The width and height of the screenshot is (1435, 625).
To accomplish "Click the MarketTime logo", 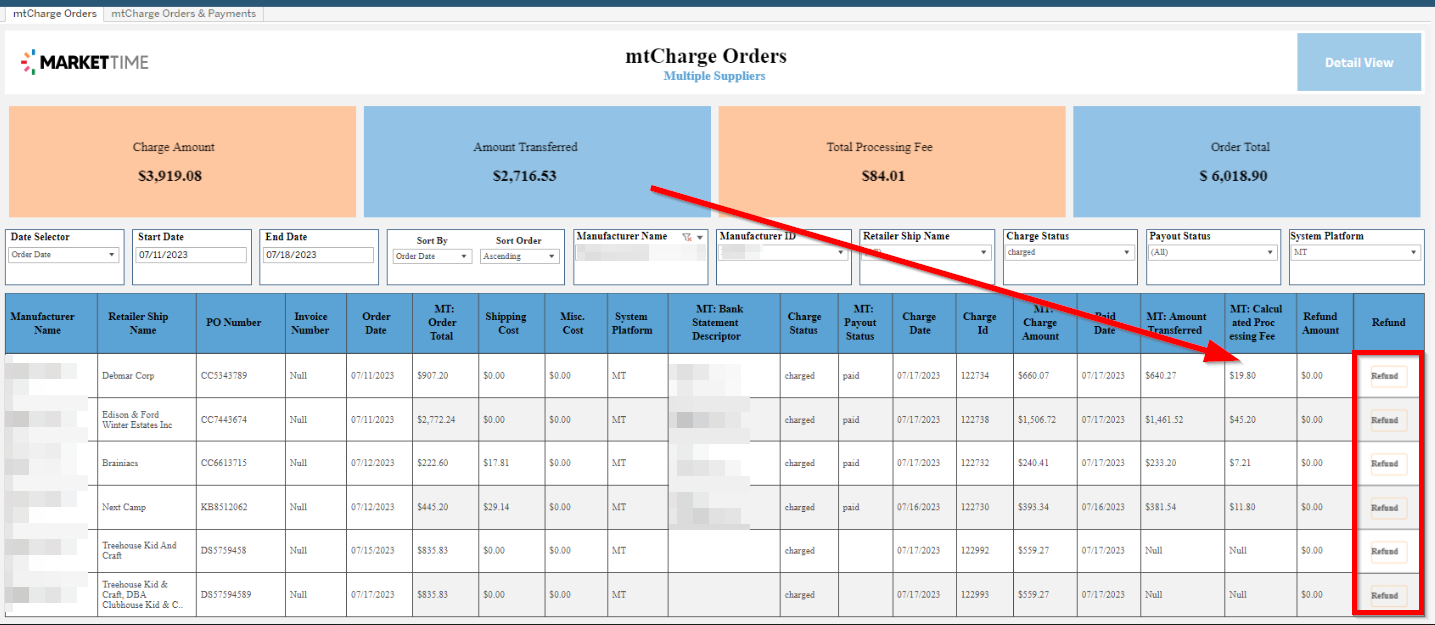I will coord(84,62).
